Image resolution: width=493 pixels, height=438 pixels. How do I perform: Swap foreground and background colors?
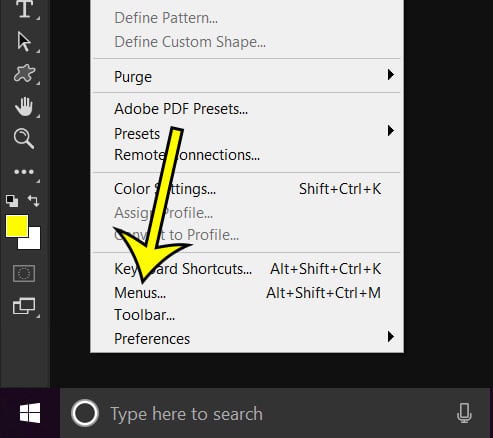(33, 201)
